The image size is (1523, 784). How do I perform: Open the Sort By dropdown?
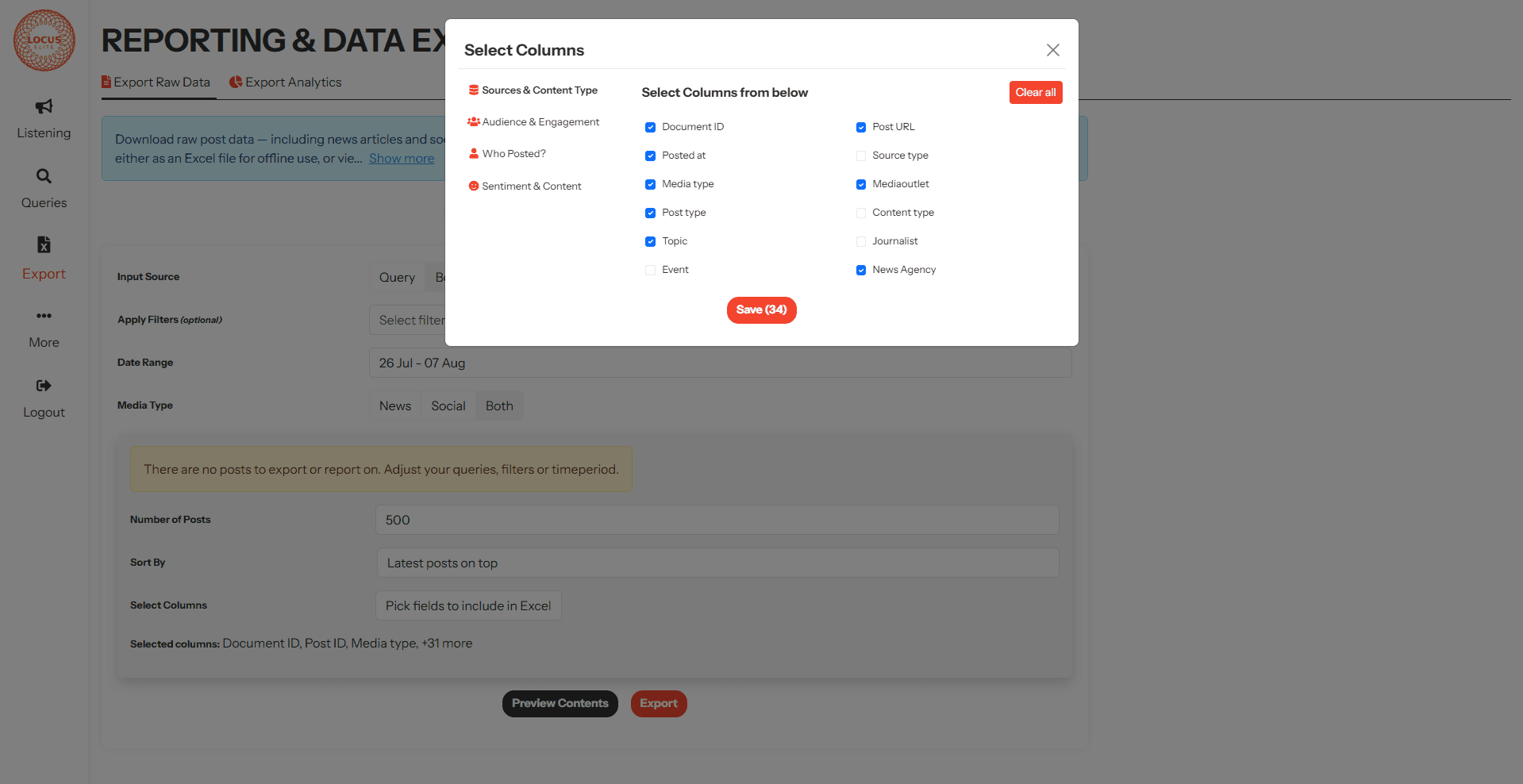(717, 563)
